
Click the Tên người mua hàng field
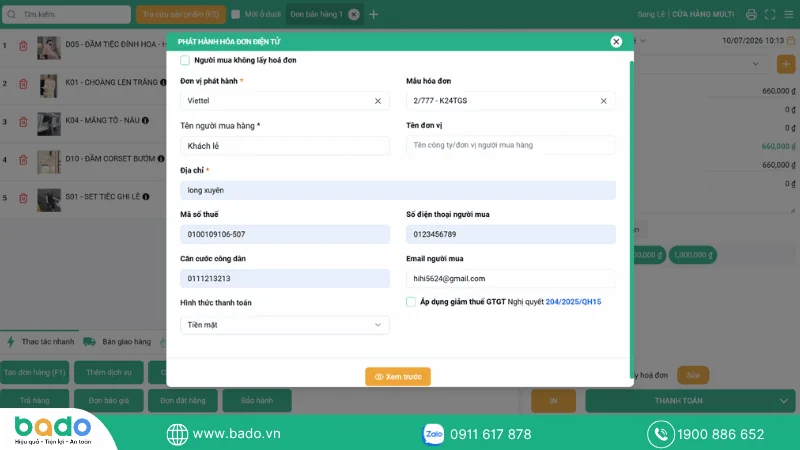coord(285,146)
